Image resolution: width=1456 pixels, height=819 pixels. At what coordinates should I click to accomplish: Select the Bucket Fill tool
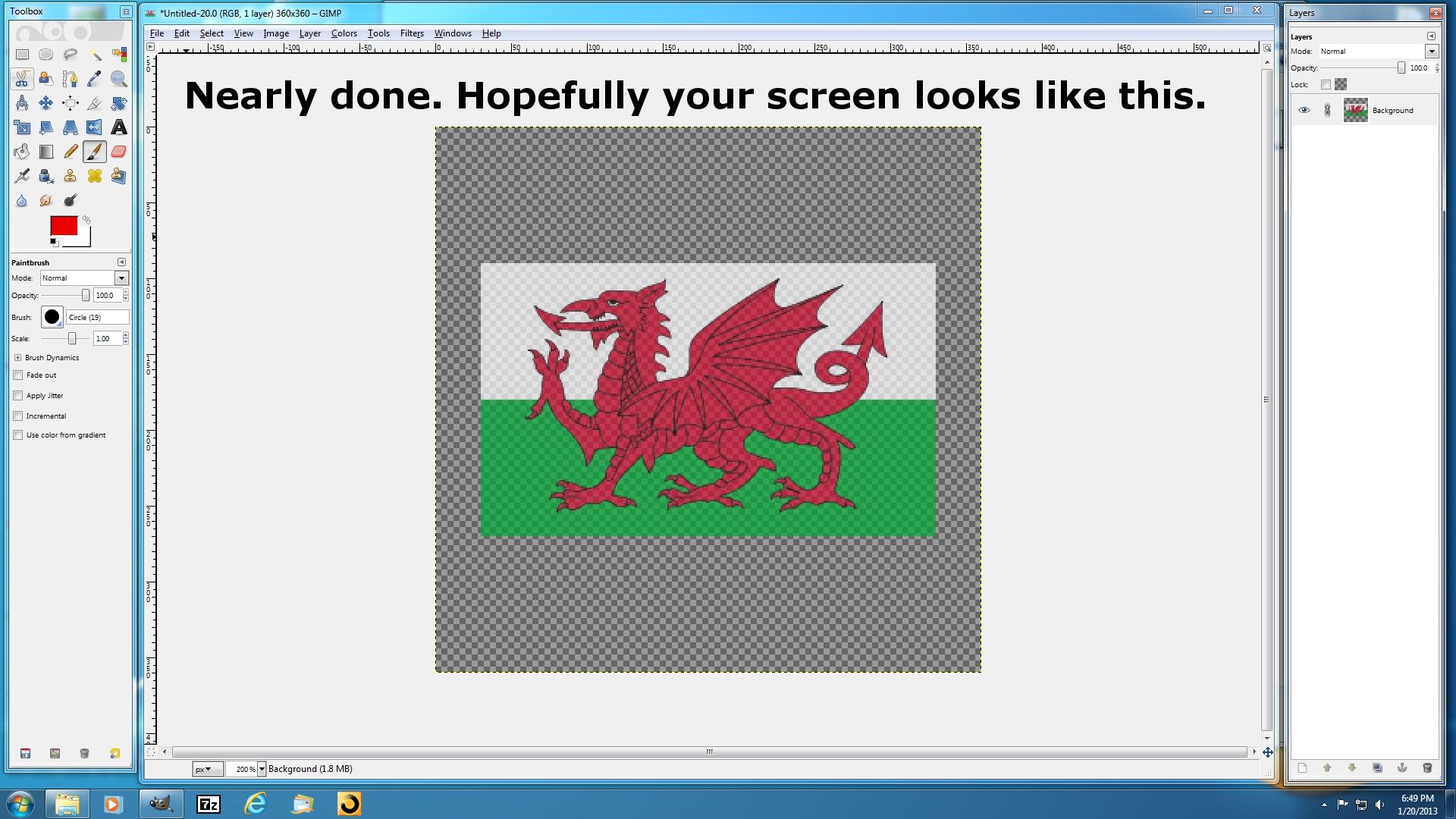[22, 152]
